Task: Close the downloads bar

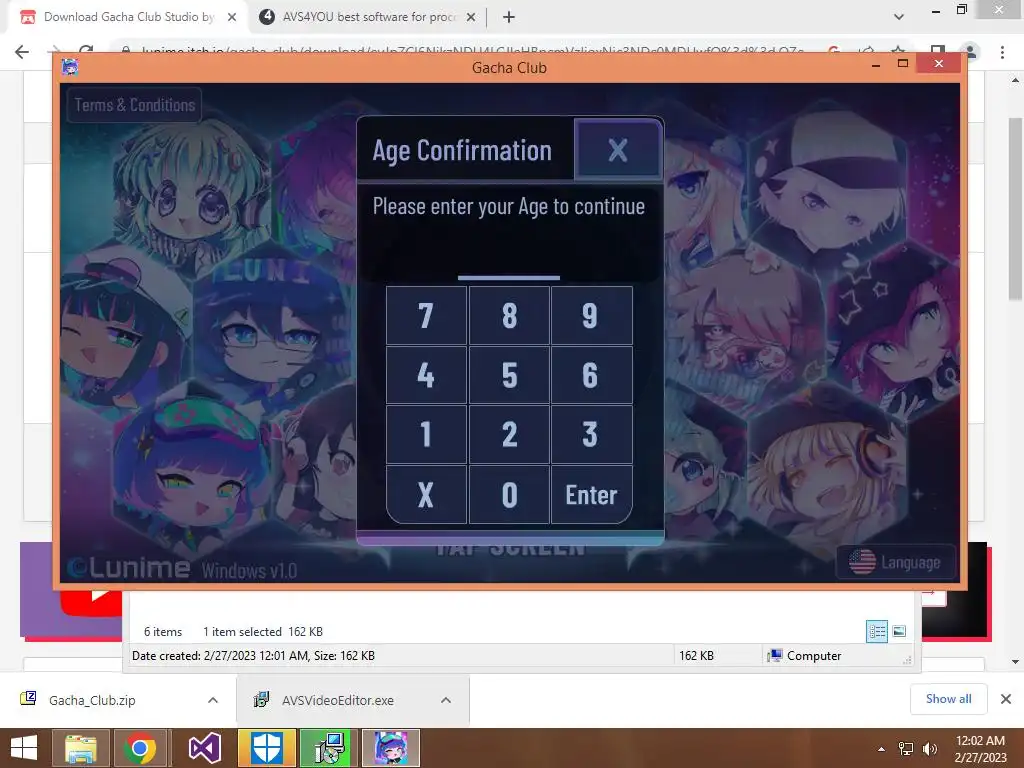Action: click(x=1006, y=699)
